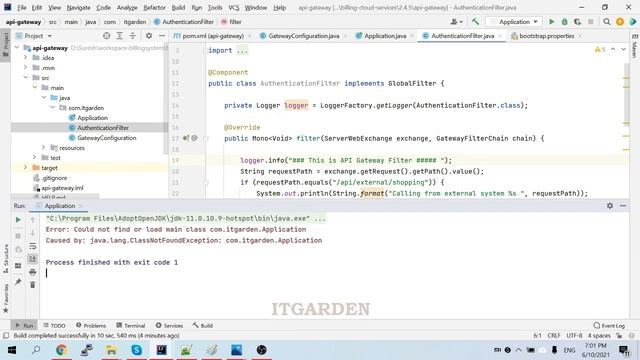Go to previous highlighted error arrow

613,49
